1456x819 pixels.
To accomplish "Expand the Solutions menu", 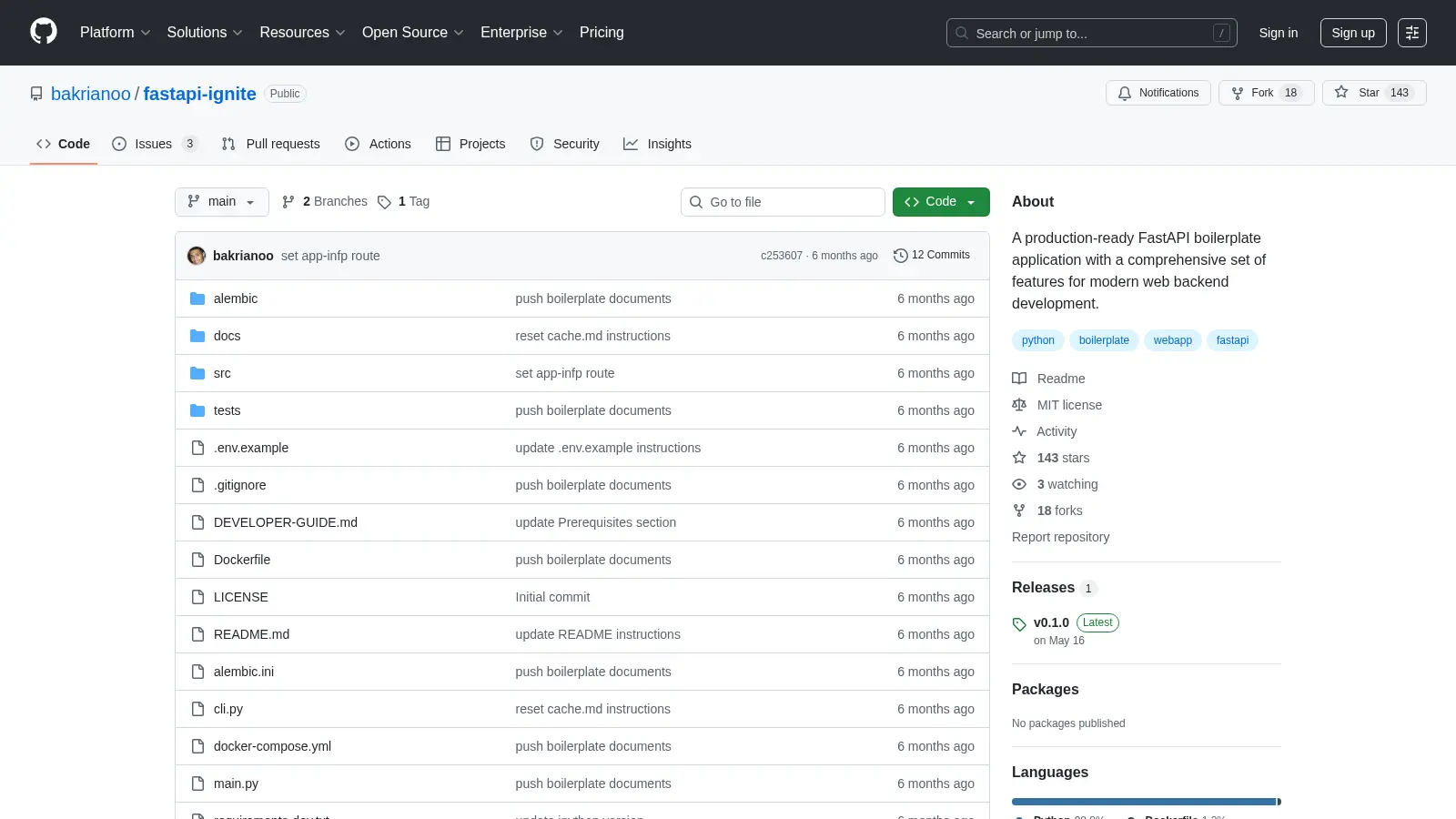I will [x=205, y=33].
